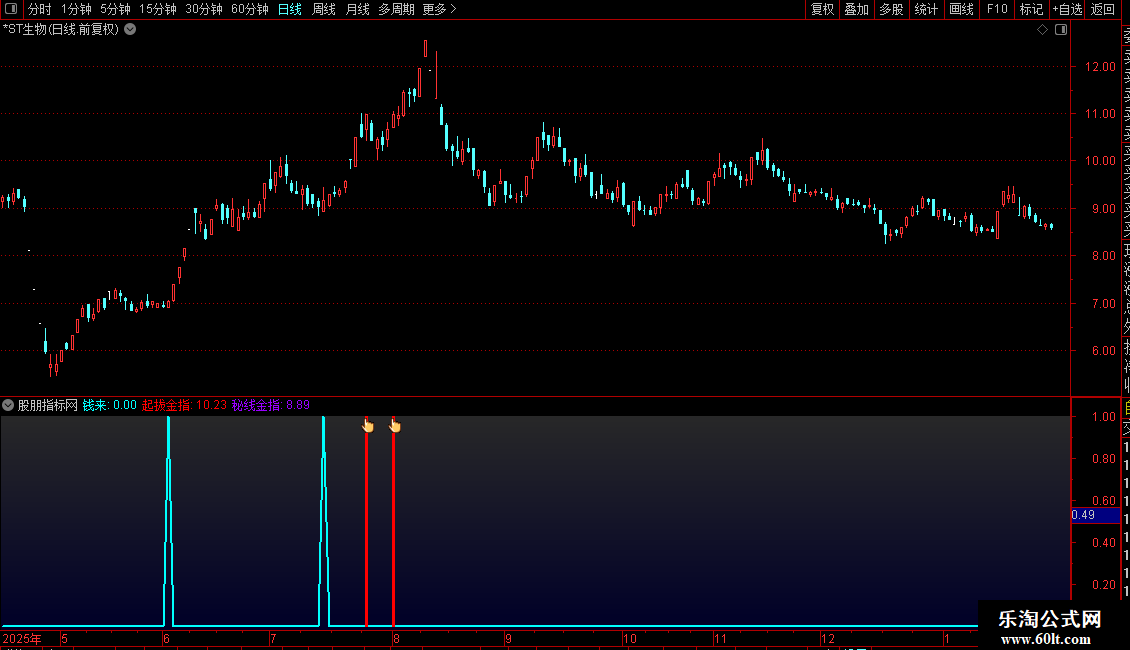The width and height of the screenshot is (1130, 650).
Task: Add stock via +自选 button
Action: (1067, 9)
